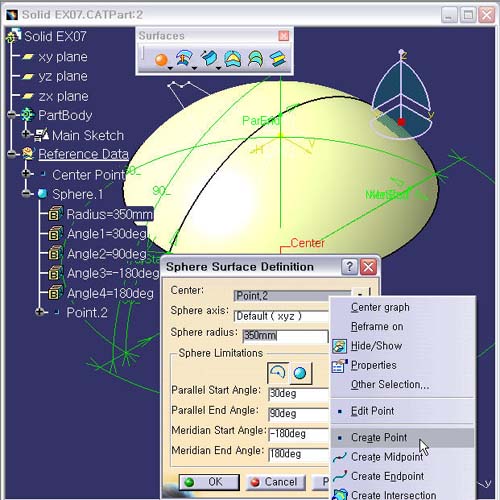
Task: Select the Offset surface tool
Action: click(x=184, y=59)
